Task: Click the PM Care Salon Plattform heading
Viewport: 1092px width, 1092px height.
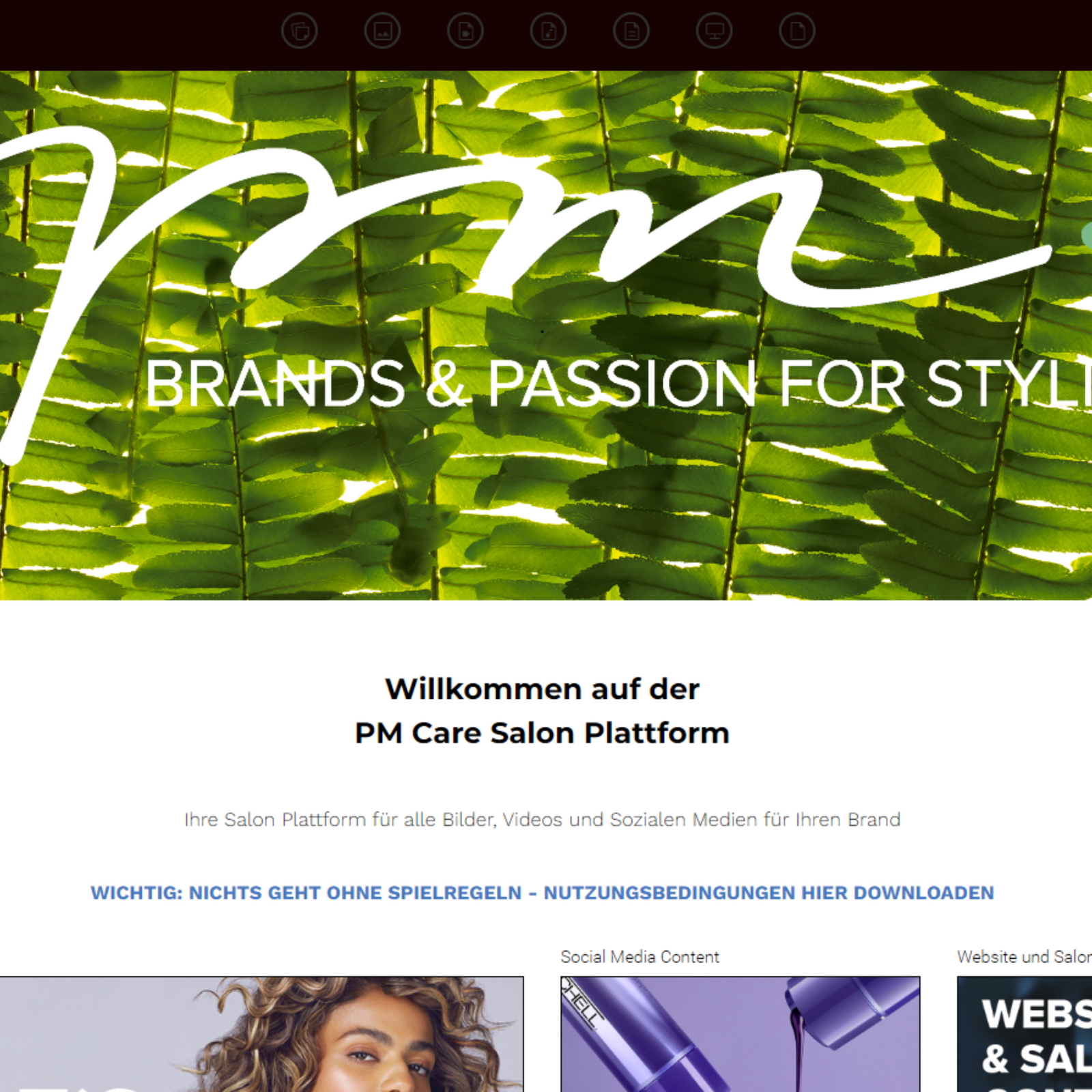Action: pyautogui.click(x=543, y=733)
